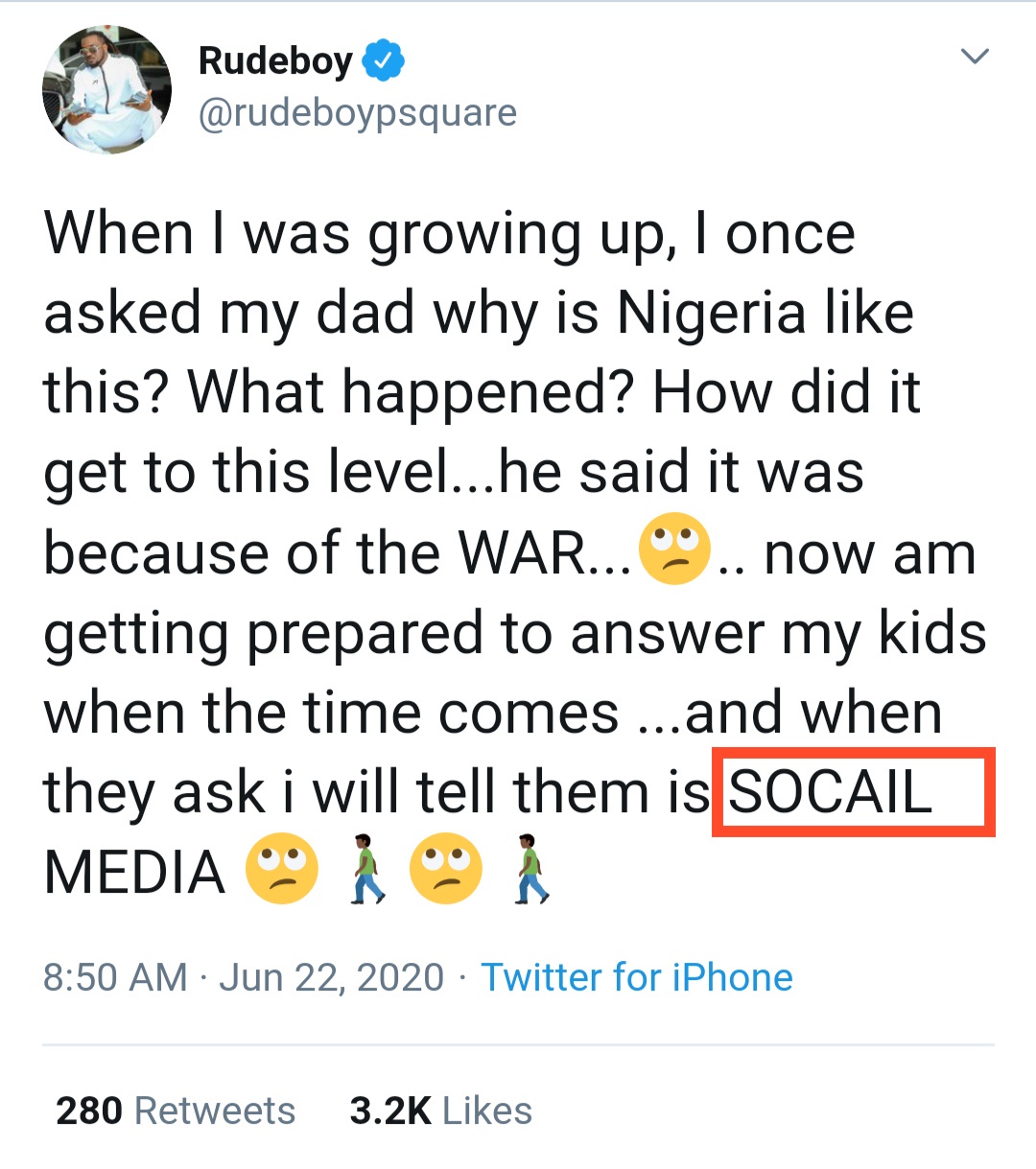Click the Jun 22, 2020 date
Image resolution: width=1036 pixels, height=1169 pixels.
(332, 978)
